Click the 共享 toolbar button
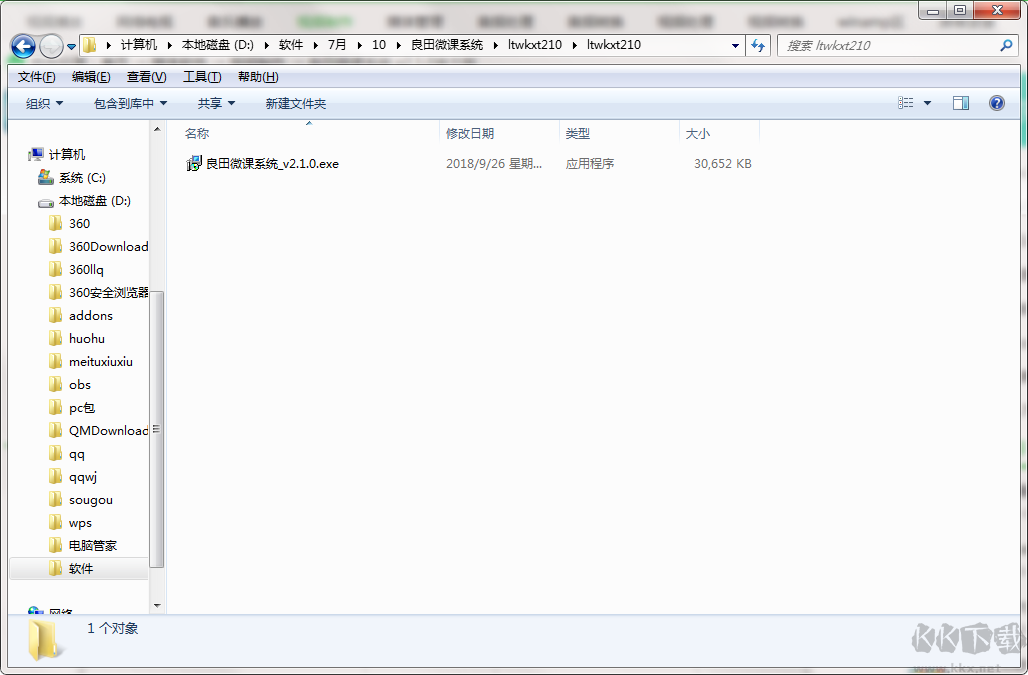 click(x=213, y=103)
